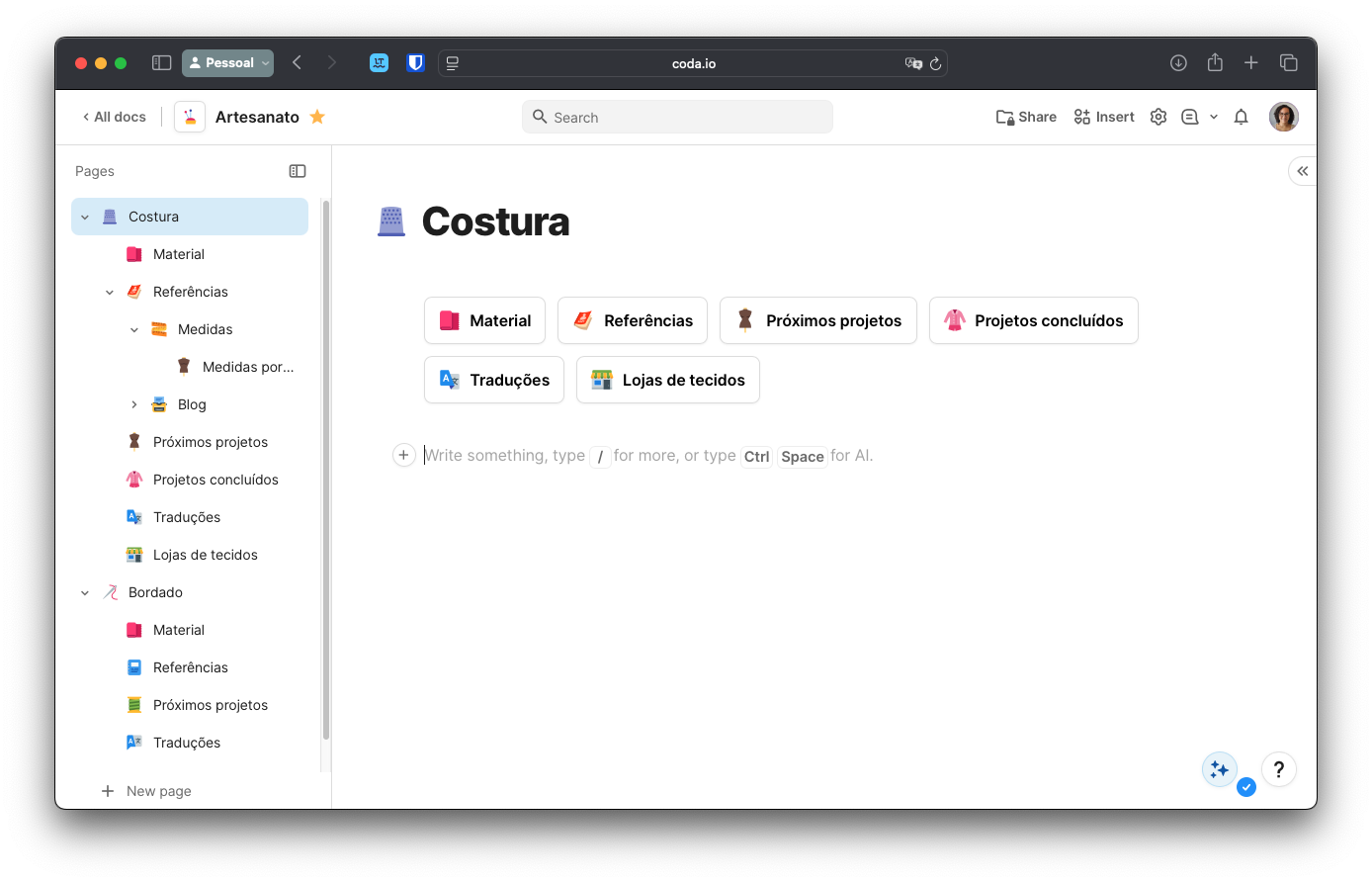Open the help question mark
This screenshot has height=882, width=1372.
point(1279,768)
